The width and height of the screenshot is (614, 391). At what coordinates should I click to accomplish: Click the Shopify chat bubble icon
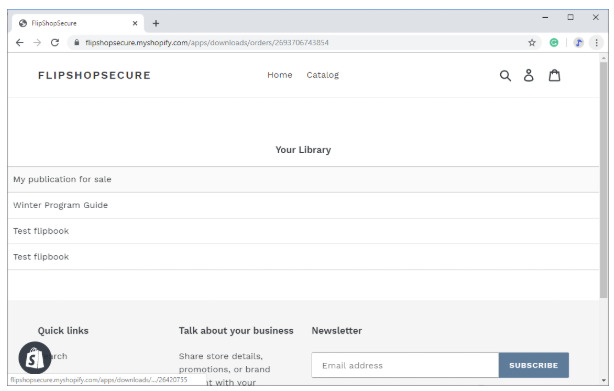[x=35, y=358]
